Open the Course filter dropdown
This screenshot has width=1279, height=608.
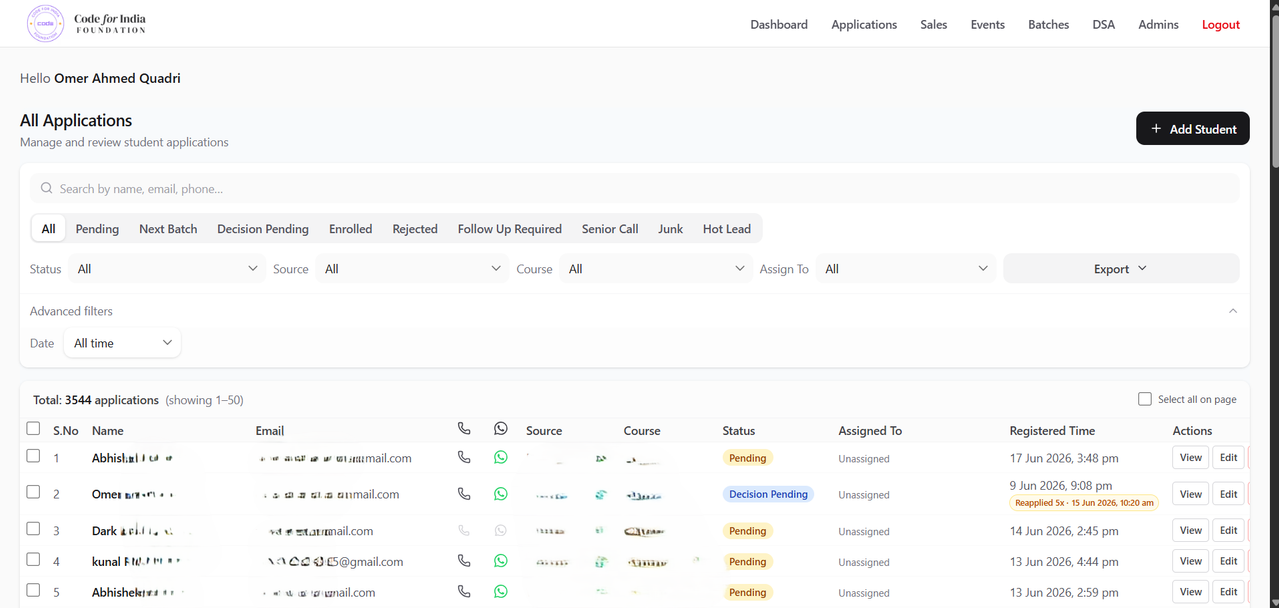pyautogui.click(x=657, y=269)
